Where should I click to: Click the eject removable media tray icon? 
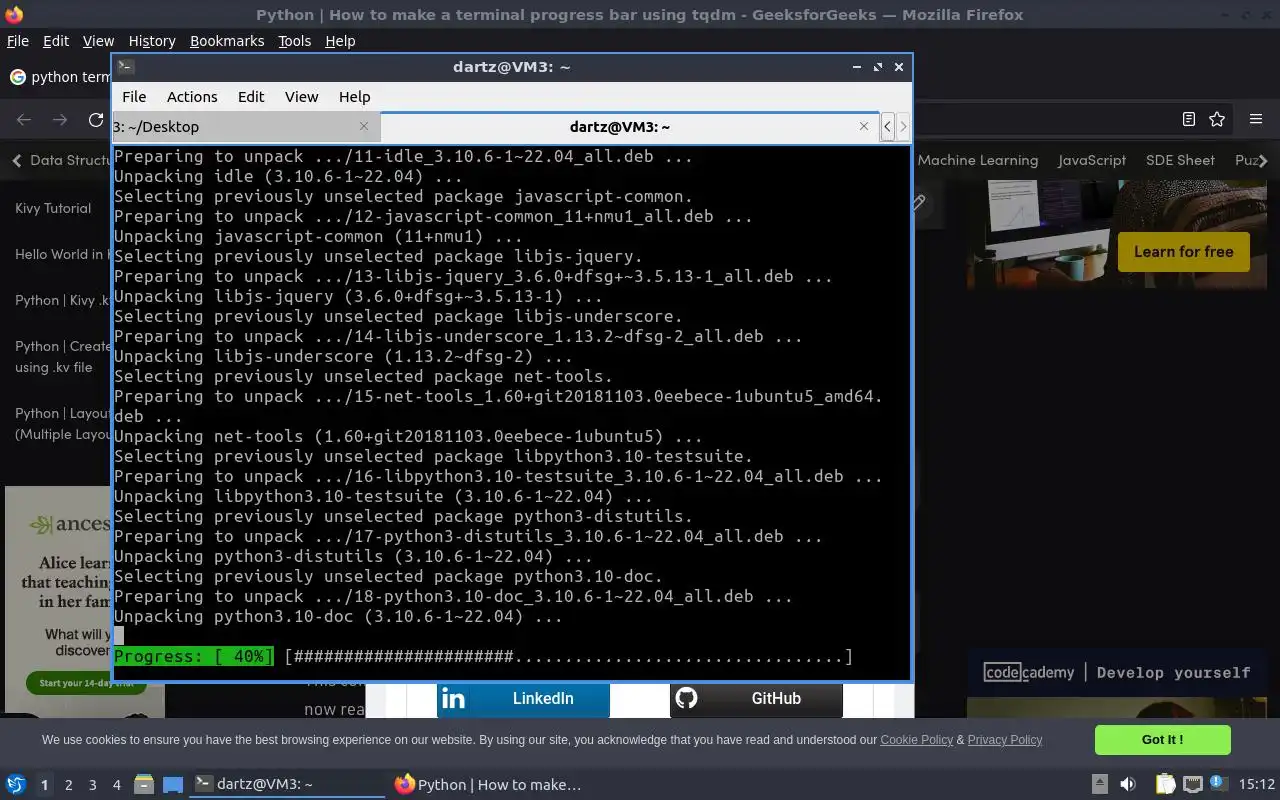tap(1099, 784)
